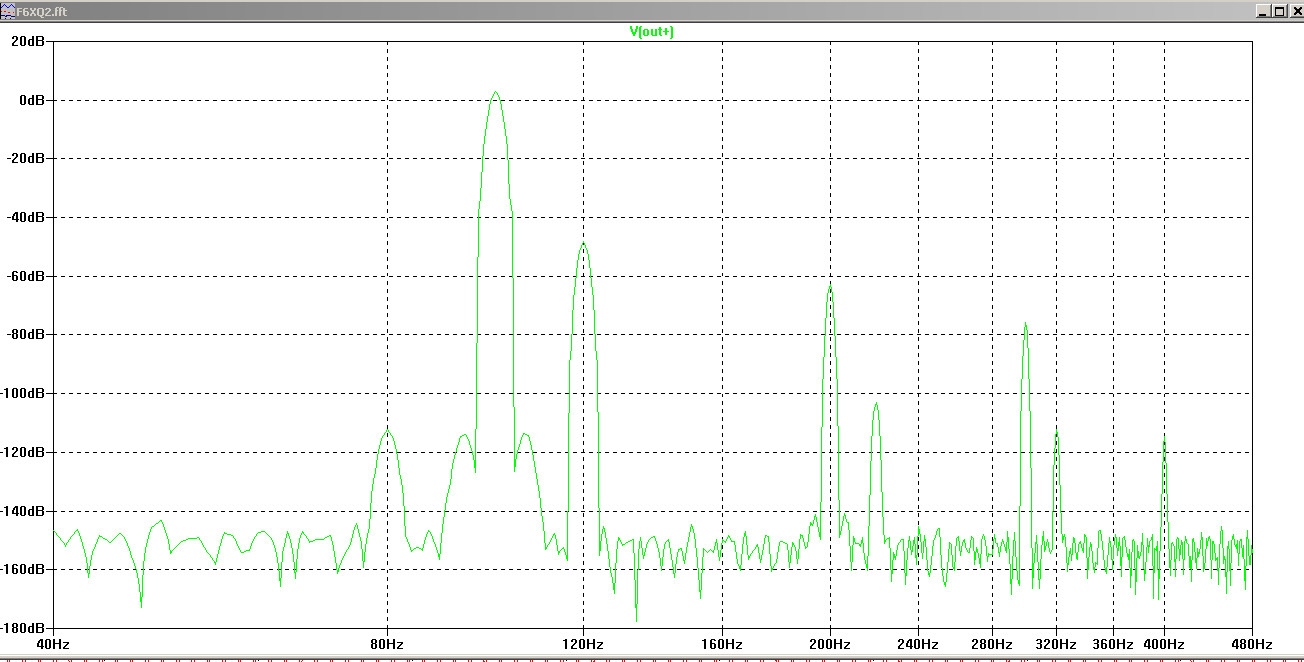Click the -20dB vertical axis label
This screenshot has width=1304, height=662.
(x=26, y=159)
